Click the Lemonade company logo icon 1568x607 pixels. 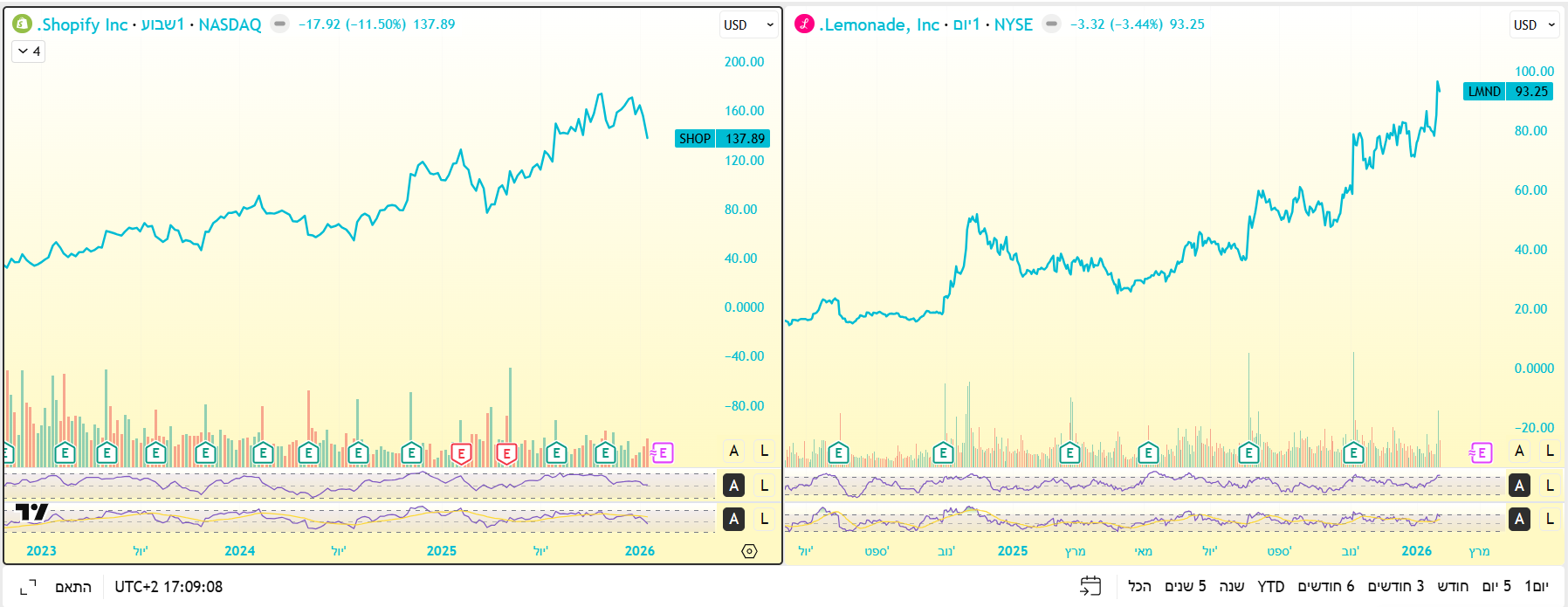[x=804, y=24]
